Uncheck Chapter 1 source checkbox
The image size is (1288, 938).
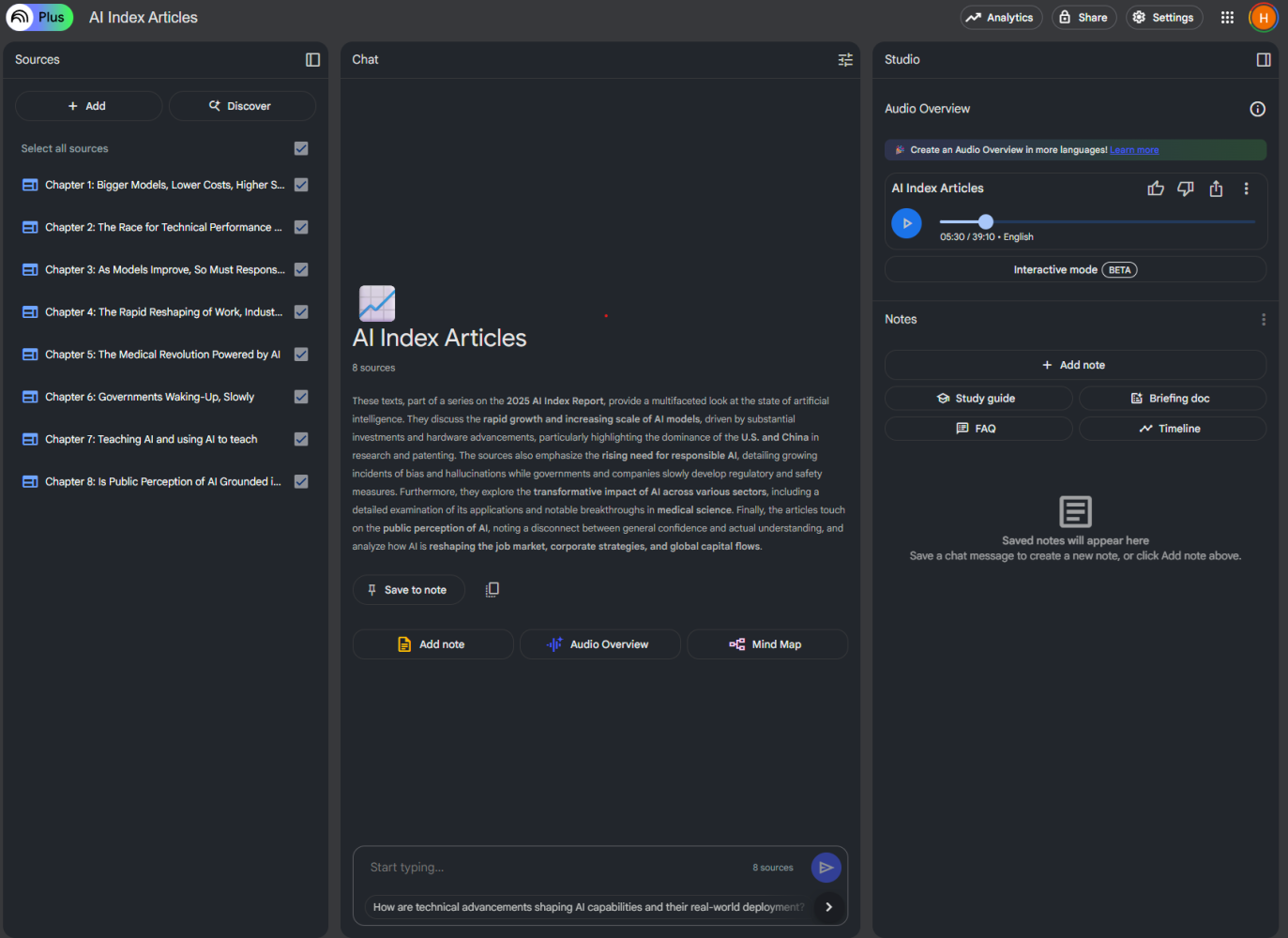click(x=301, y=185)
